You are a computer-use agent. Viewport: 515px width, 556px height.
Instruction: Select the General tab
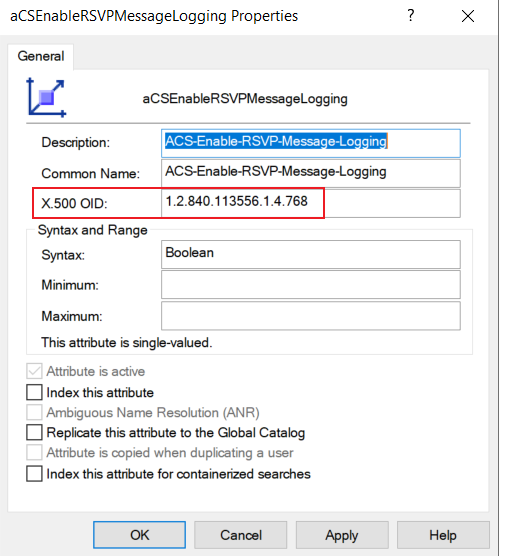coord(41,56)
